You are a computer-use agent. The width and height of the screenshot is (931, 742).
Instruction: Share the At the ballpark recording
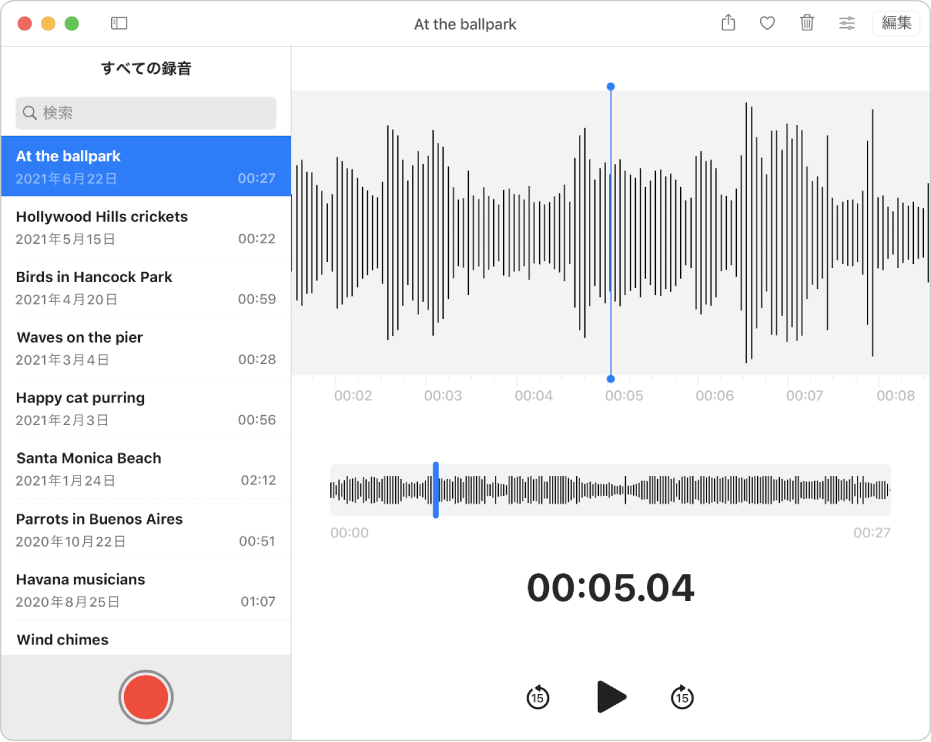(728, 23)
